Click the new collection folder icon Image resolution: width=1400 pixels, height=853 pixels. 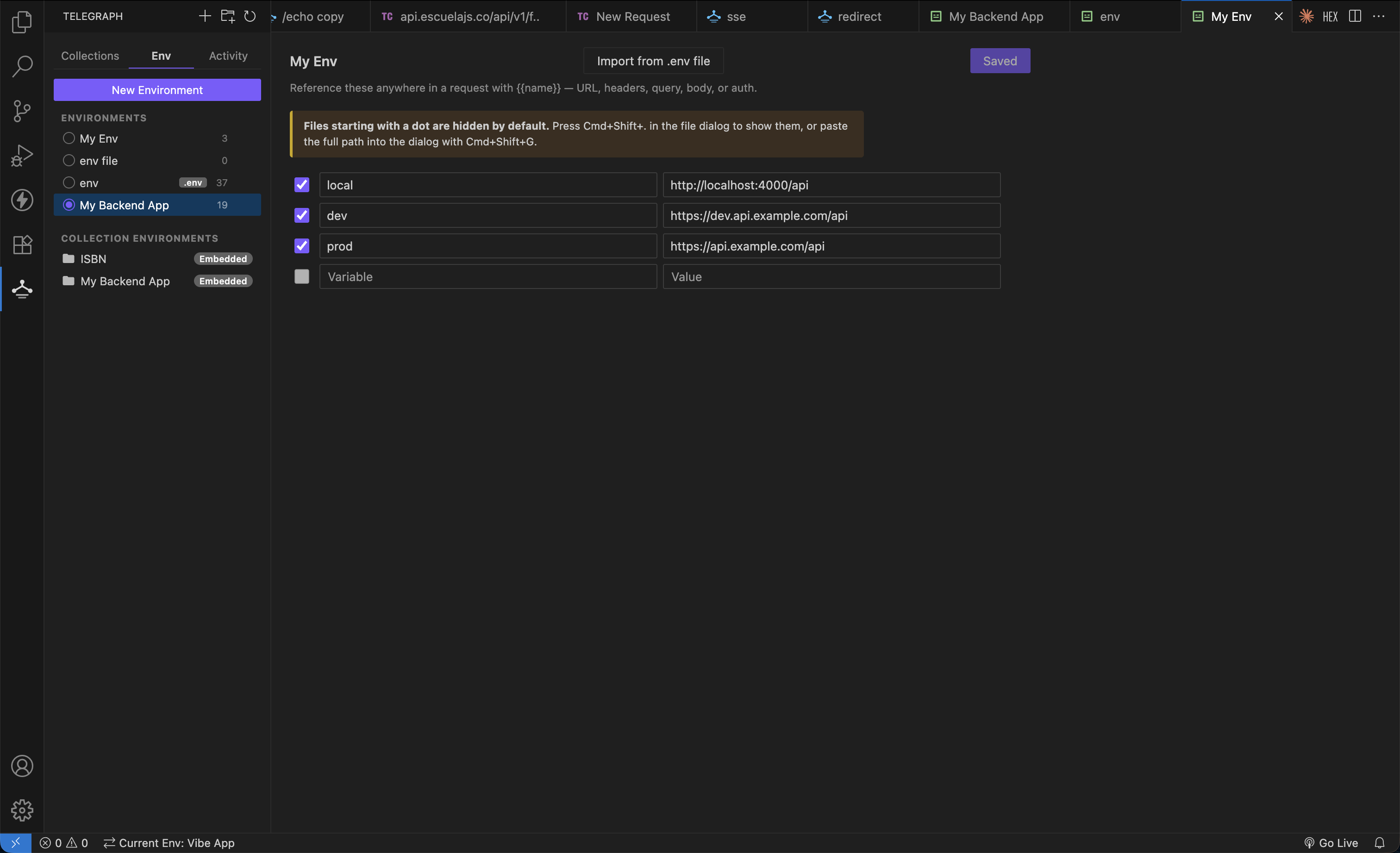click(227, 16)
